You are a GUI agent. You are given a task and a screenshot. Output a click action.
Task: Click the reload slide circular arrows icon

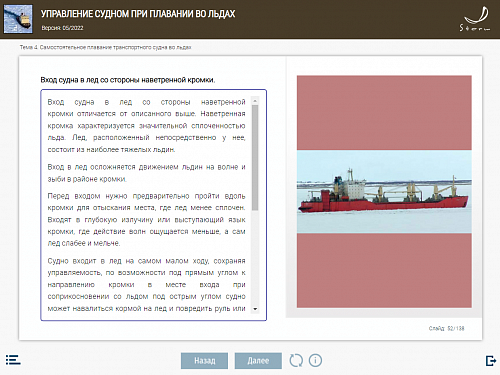click(x=296, y=360)
